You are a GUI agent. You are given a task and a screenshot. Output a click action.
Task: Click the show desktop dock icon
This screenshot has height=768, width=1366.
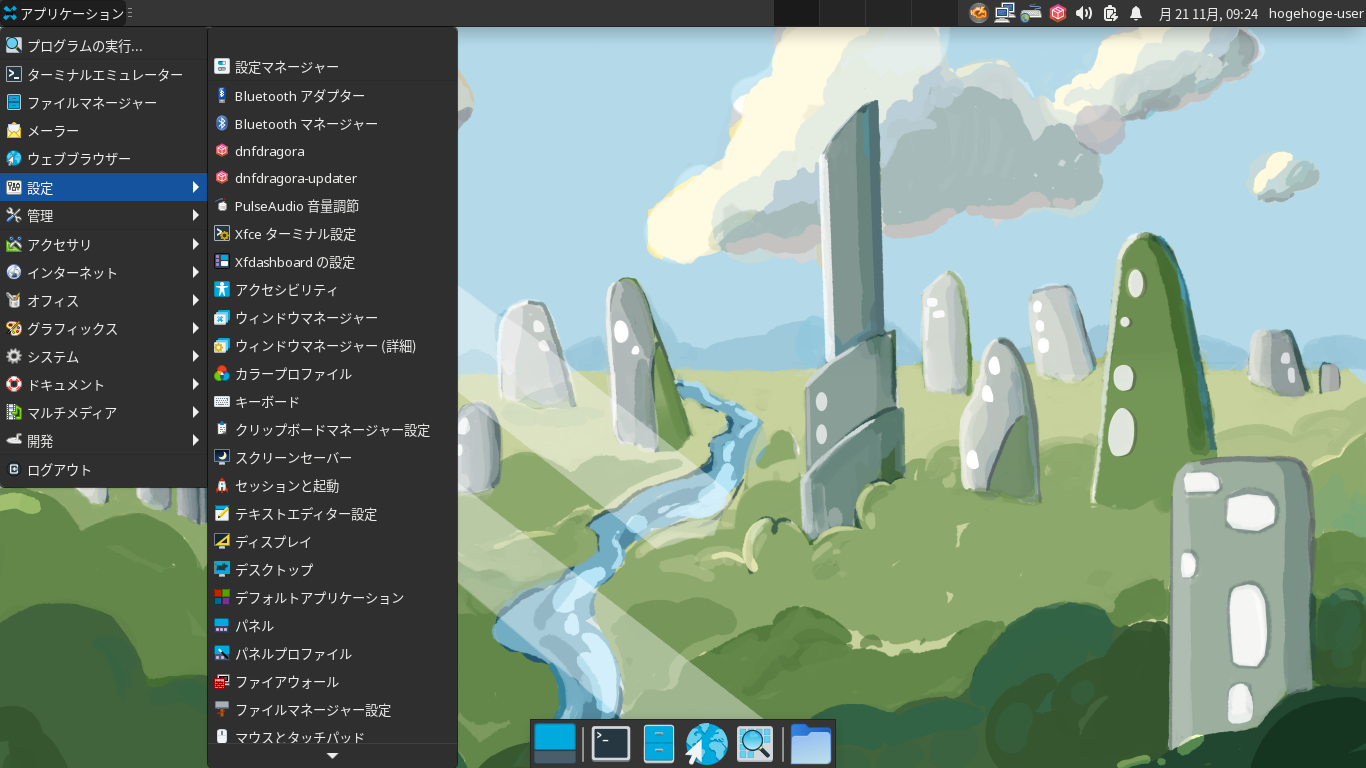tap(555, 744)
